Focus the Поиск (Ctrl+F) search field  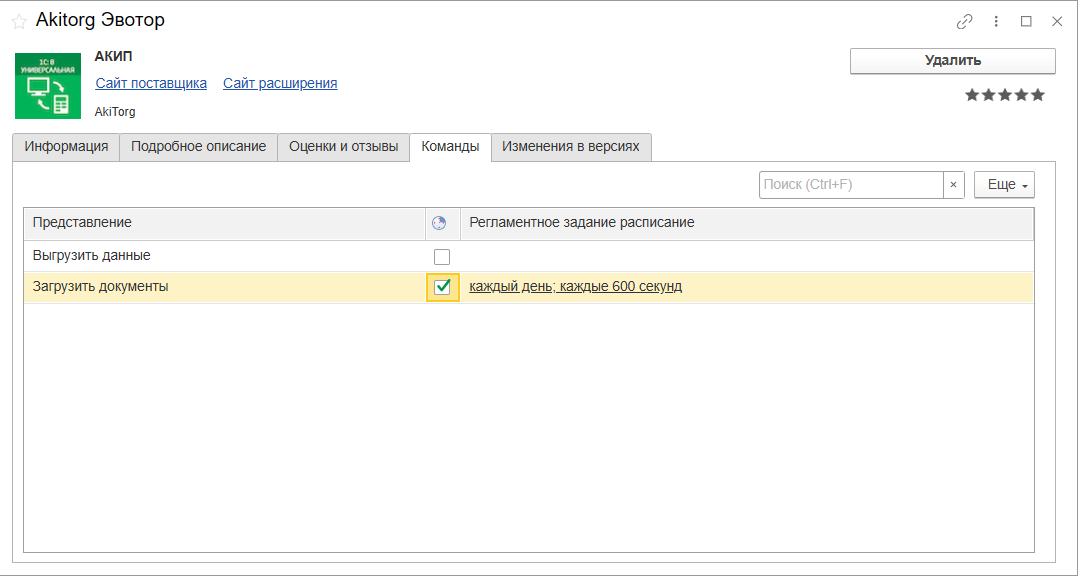pos(851,185)
